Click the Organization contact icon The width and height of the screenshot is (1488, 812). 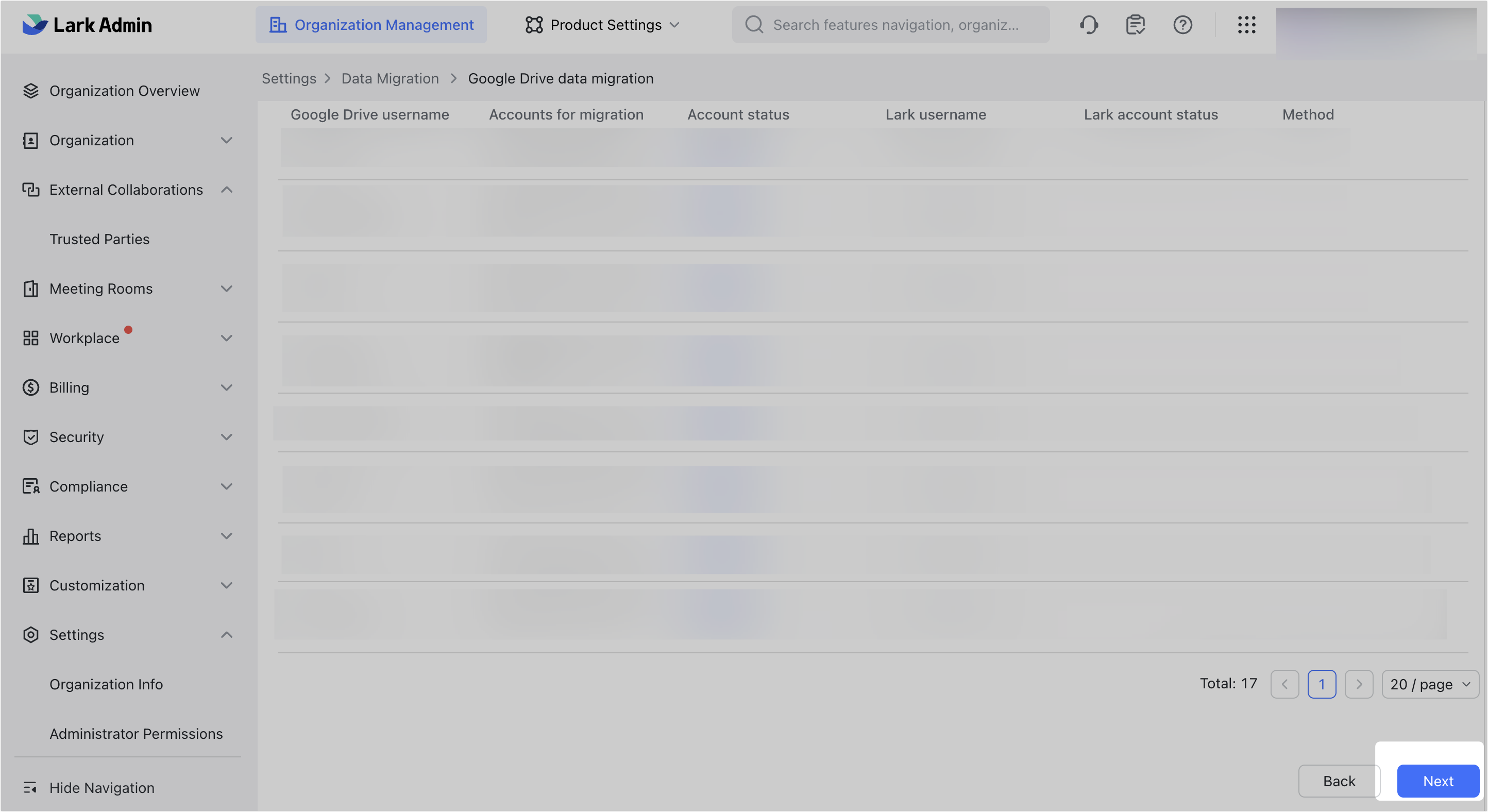(x=30, y=140)
